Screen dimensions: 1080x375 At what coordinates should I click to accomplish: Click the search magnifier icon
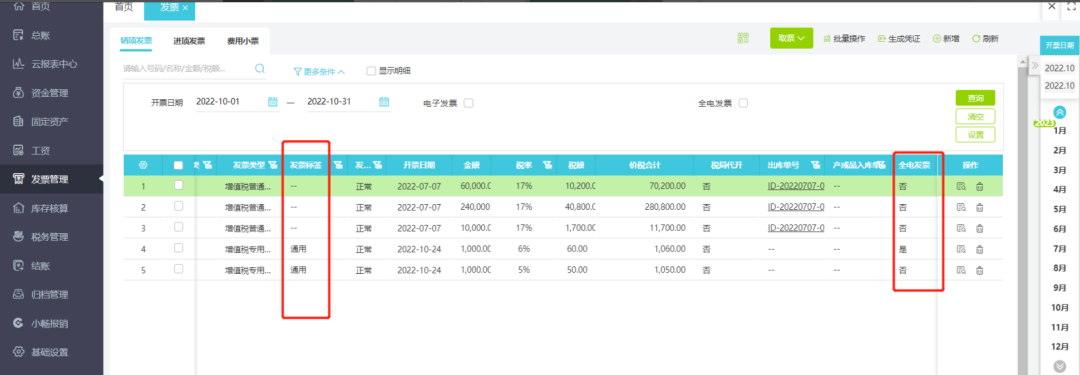pyautogui.click(x=260, y=68)
